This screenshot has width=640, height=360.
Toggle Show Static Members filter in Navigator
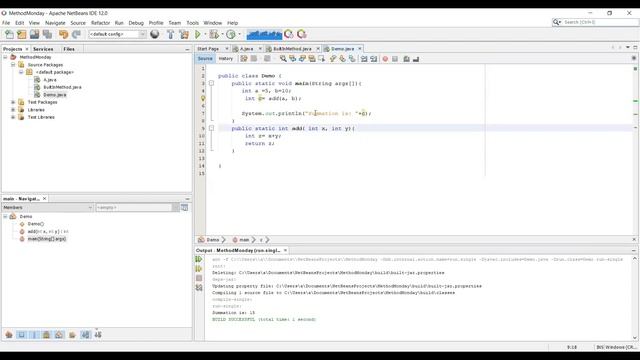[x=34, y=335]
